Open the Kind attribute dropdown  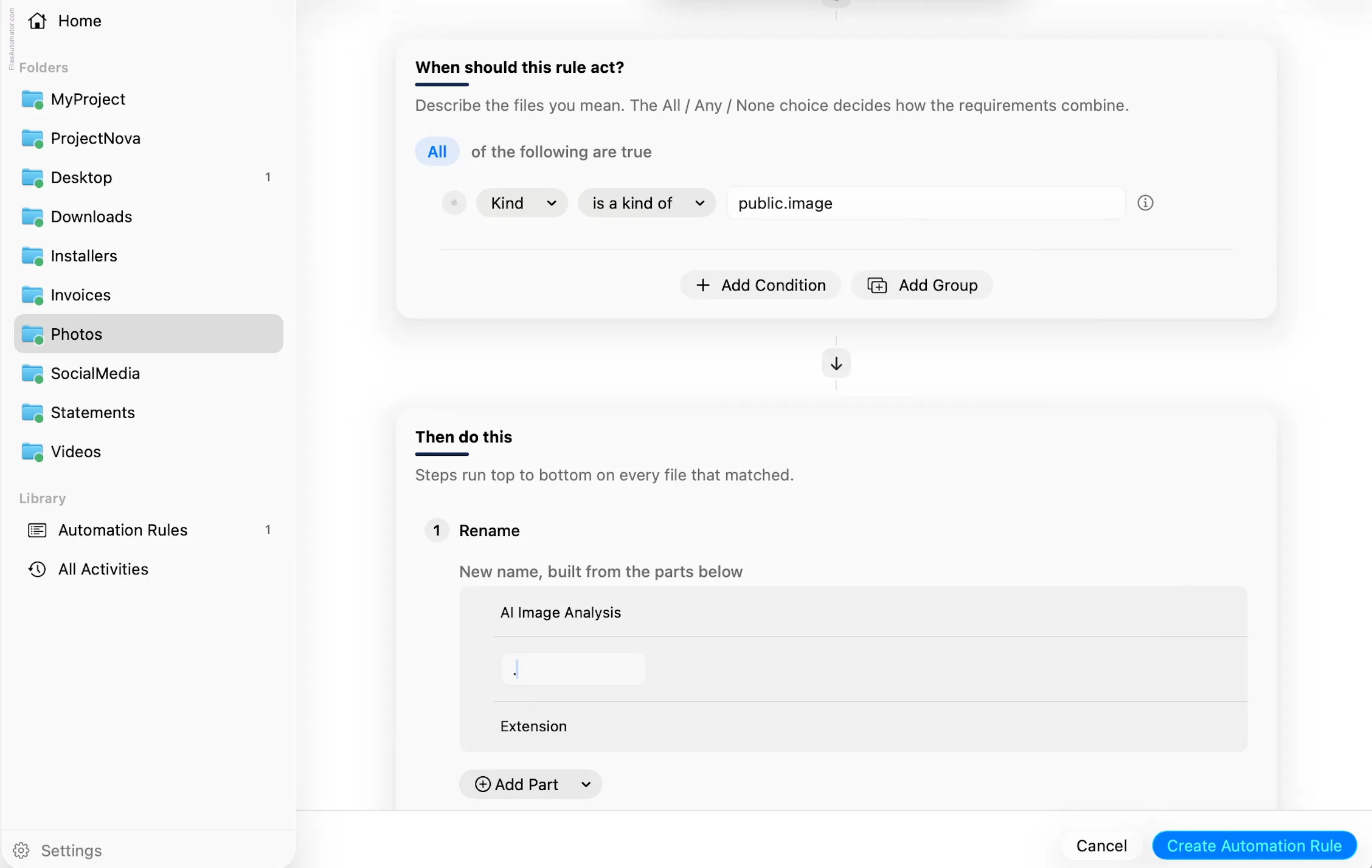pos(522,203)
